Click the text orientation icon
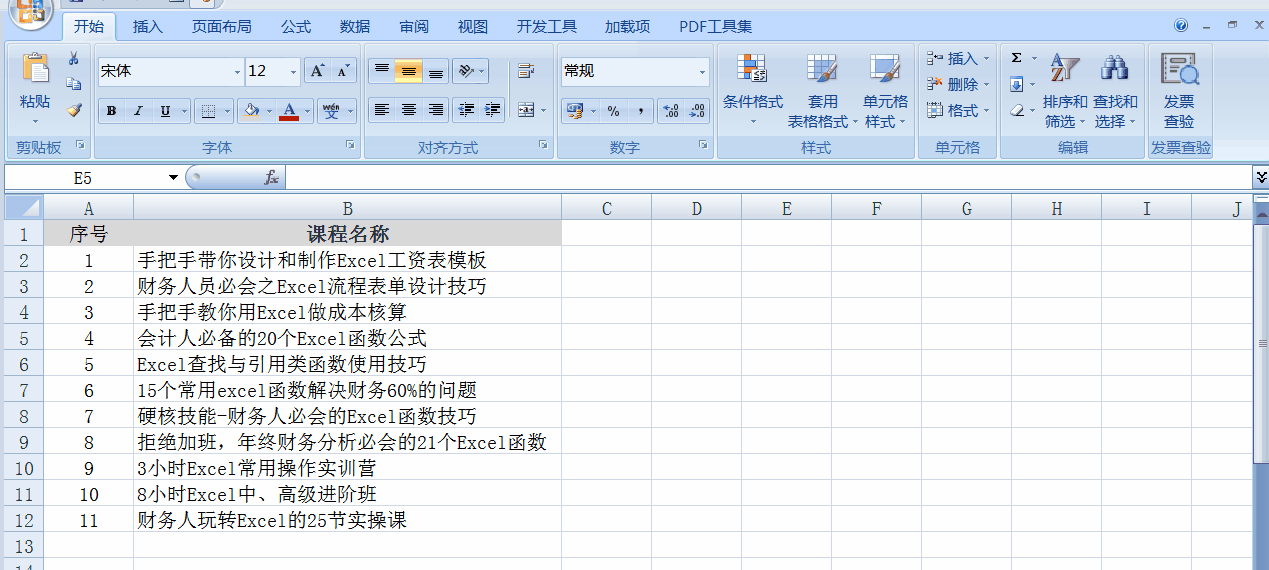The height and width of the screenshot is (570, 1269). click(x=465, y=71)
